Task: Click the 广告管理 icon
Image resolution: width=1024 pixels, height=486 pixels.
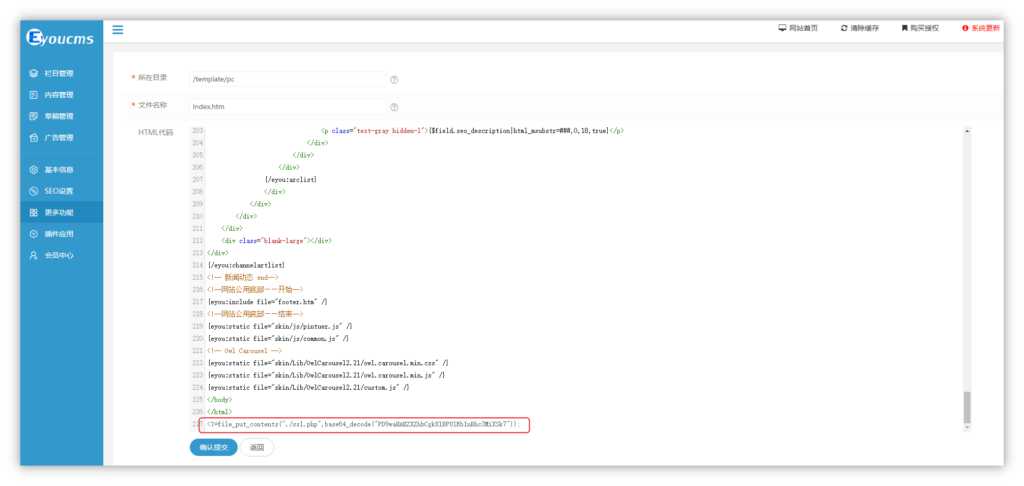Action: tap(33, 138)
